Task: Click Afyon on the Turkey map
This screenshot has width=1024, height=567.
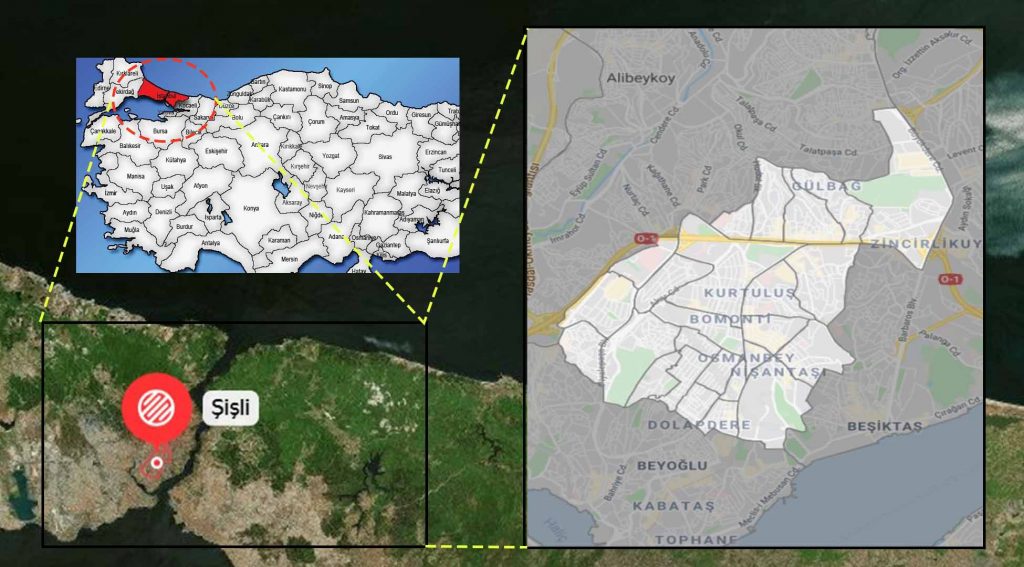Action: [x=200, y=186]
